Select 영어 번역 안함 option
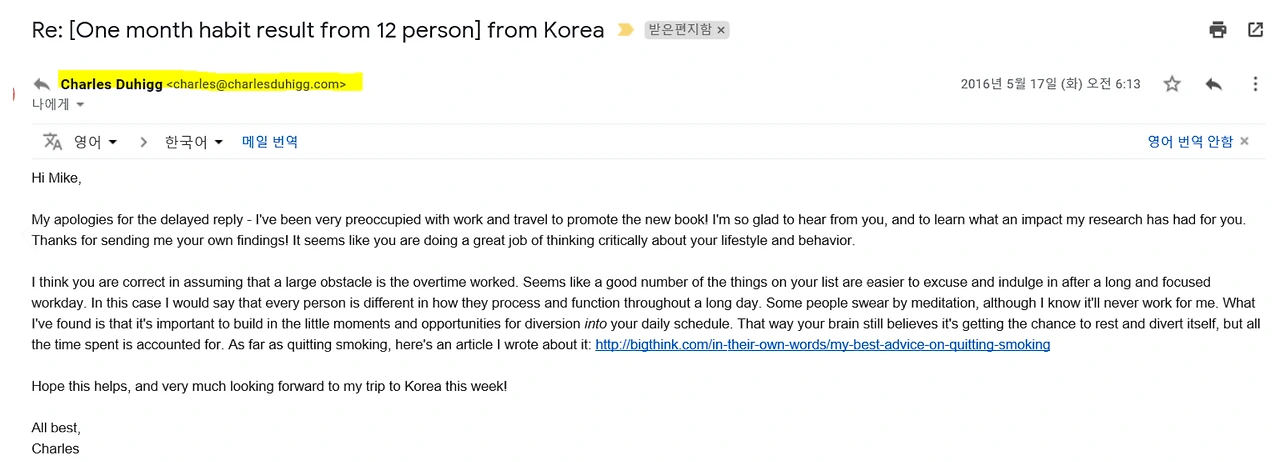The height and width of the screenshot is (462, 1280). coord(1189,142)
